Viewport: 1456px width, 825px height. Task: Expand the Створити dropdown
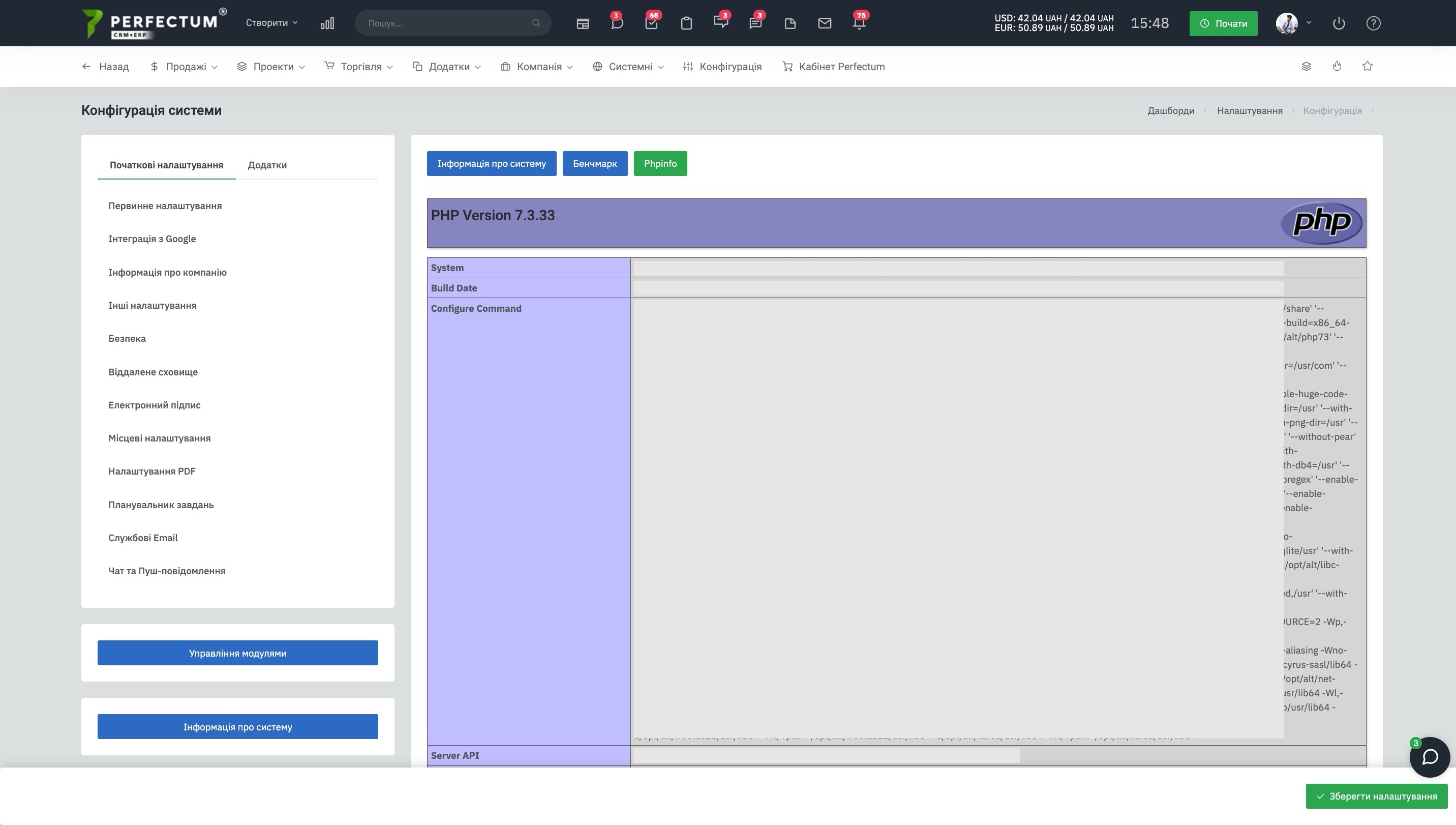point(271,23)
